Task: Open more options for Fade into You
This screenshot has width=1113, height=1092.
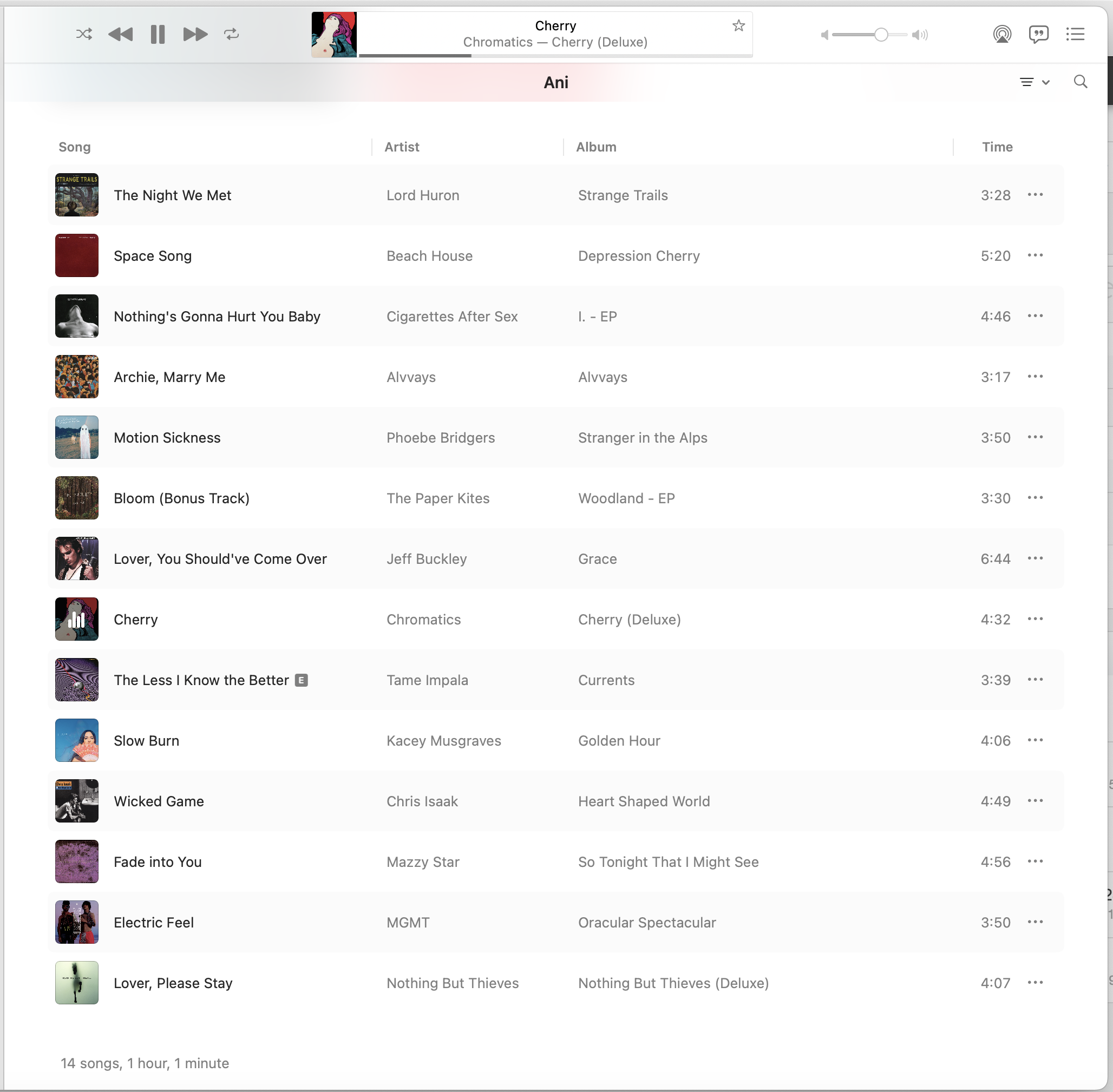Action: click(1035, 861)
